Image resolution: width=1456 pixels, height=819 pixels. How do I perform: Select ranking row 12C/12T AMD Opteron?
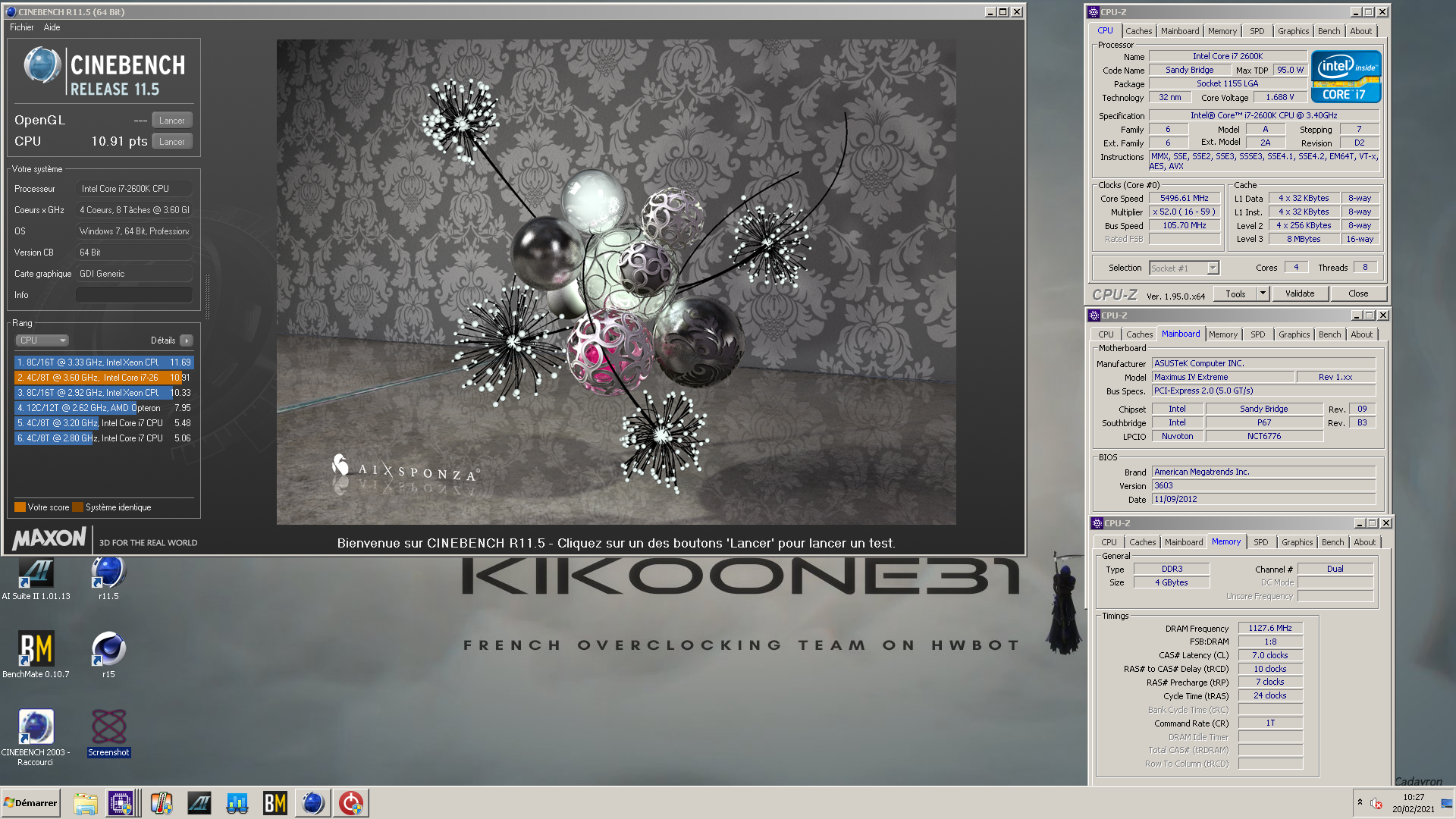coord(104,408)
